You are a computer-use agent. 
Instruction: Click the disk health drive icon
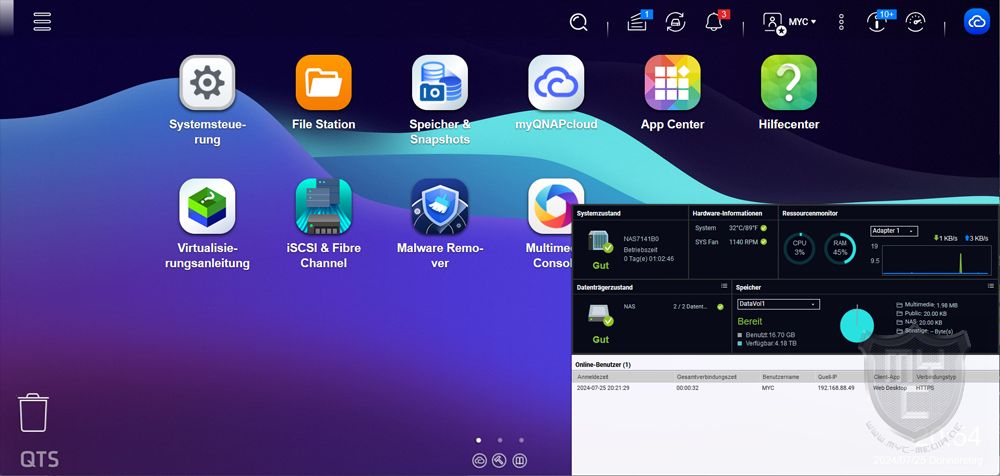click(600, 315)
